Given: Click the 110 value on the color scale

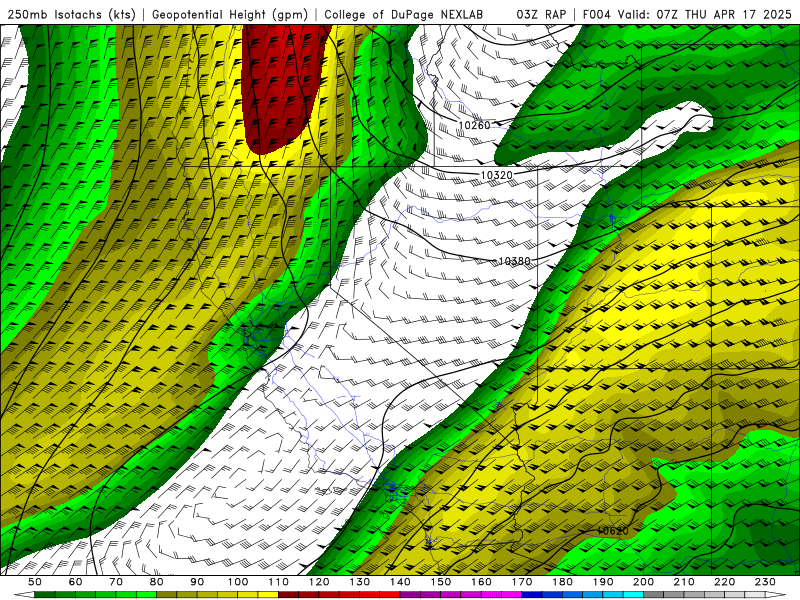Looking at the screenshot, I should coord(279,582).
